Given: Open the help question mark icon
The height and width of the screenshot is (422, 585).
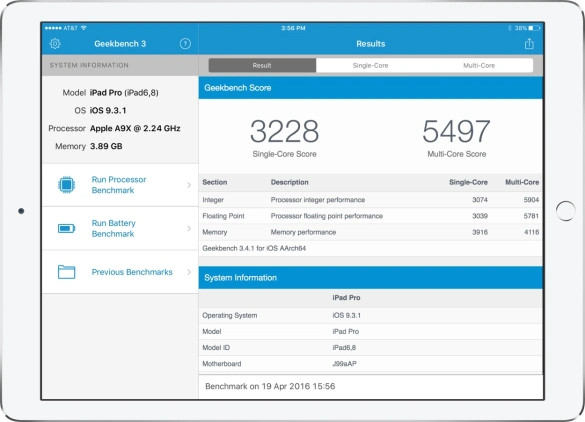Looking at the screenshot, I should coord(185,44).
